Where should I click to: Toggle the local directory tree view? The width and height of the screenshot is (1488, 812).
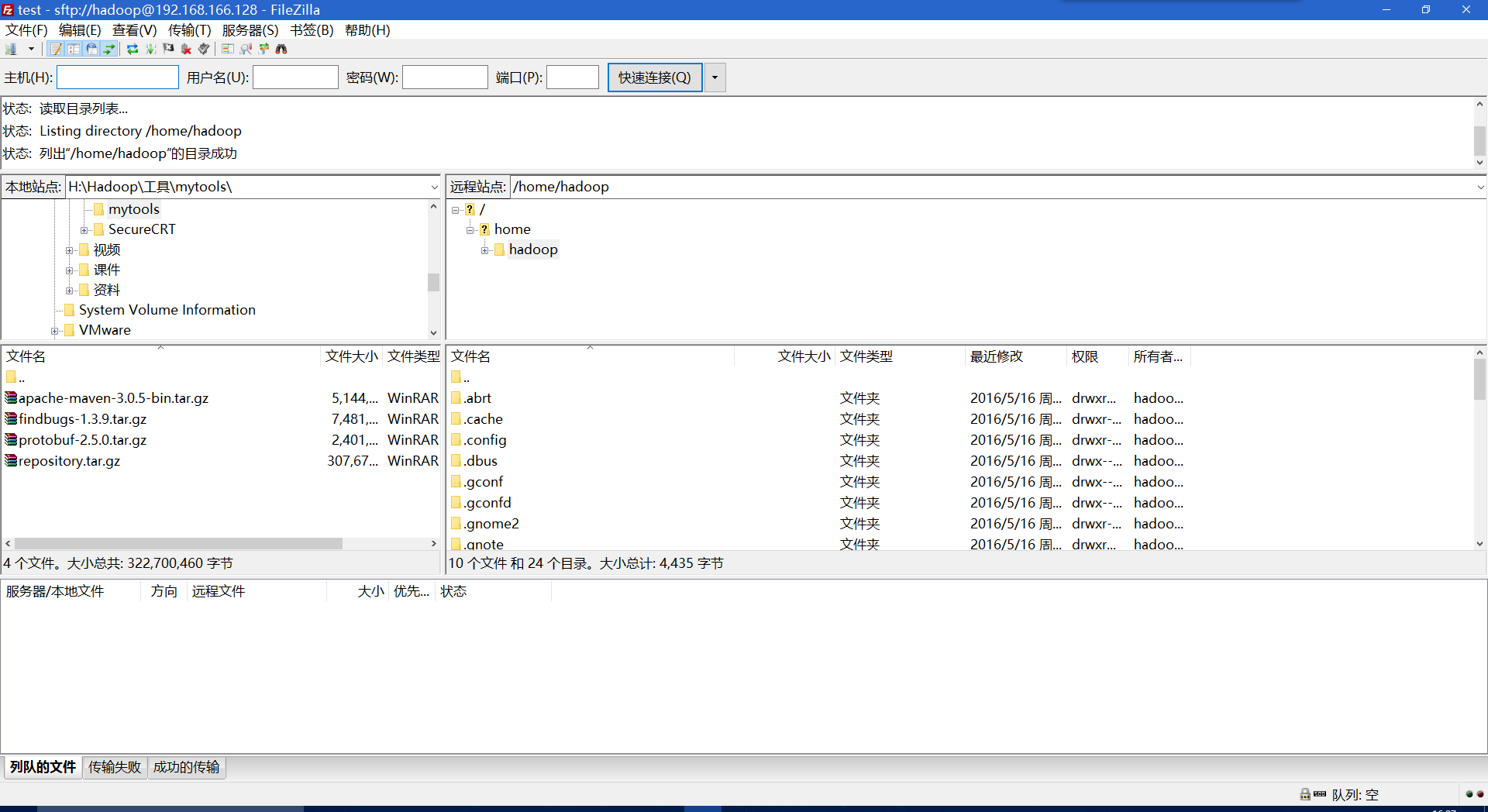pos(74,49)
